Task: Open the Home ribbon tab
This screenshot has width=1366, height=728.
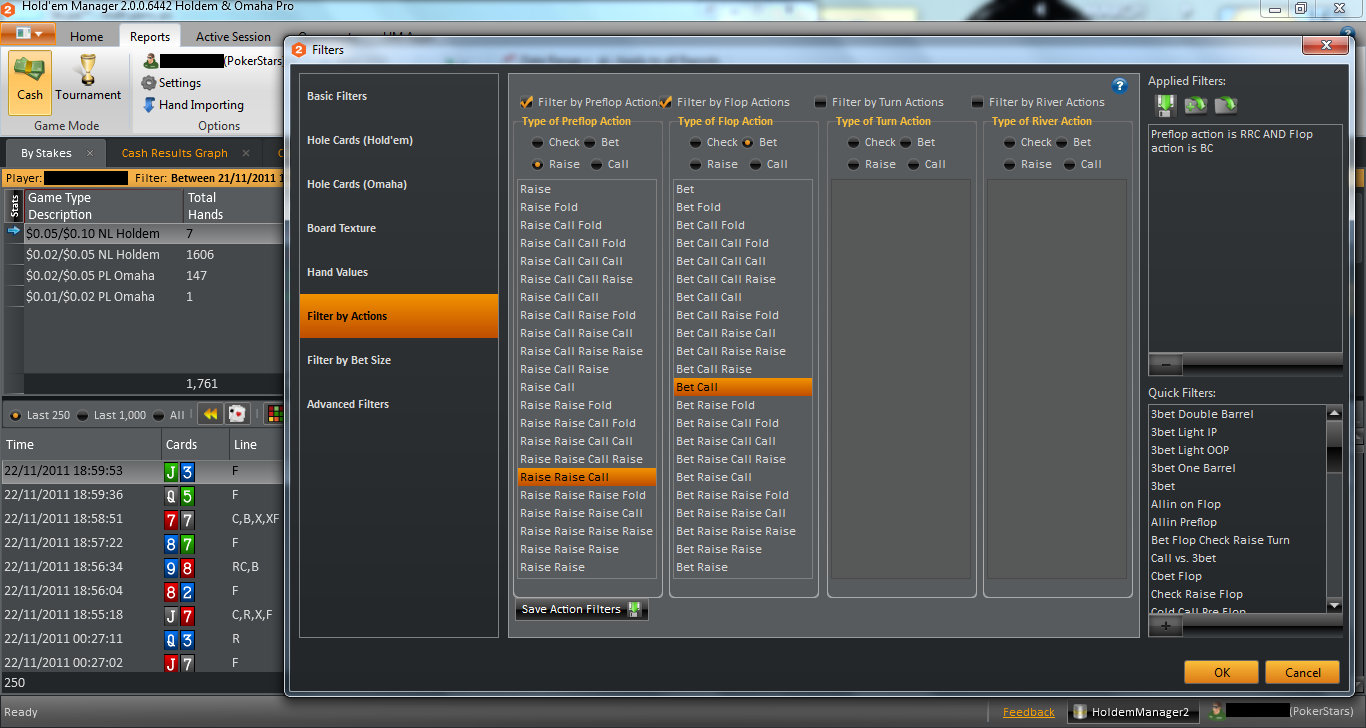Action: (x=87, y=37)
